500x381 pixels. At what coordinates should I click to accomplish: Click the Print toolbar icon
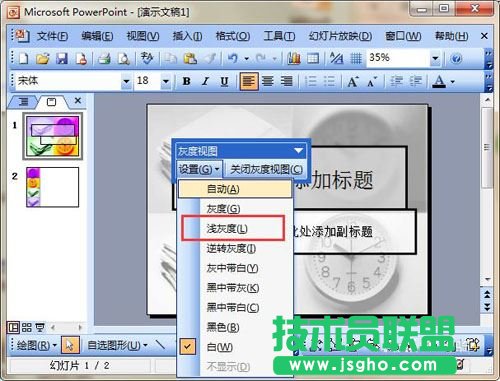point(104,59)
